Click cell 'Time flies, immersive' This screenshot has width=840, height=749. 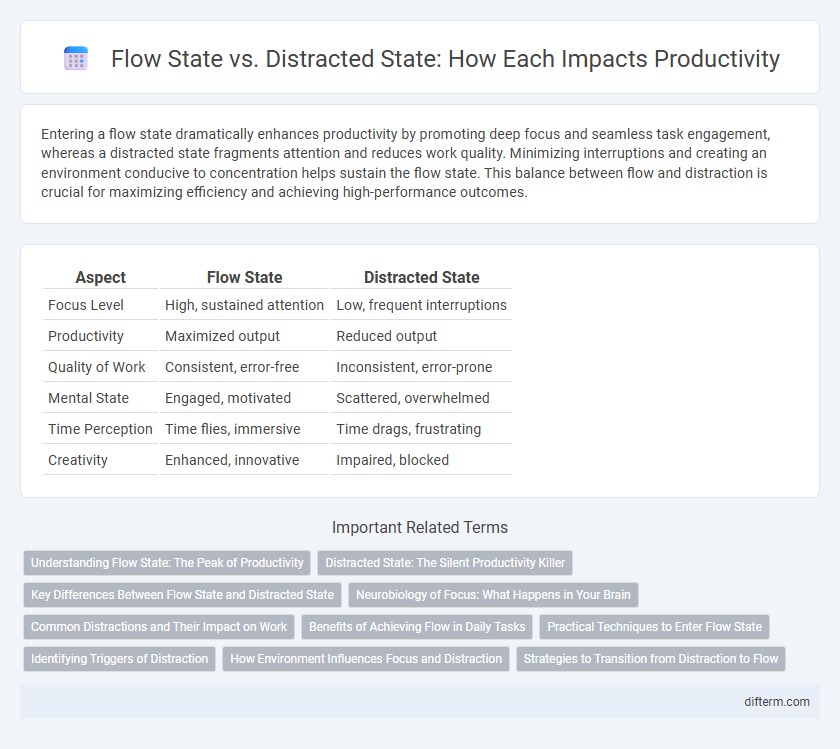pos(232,429)
